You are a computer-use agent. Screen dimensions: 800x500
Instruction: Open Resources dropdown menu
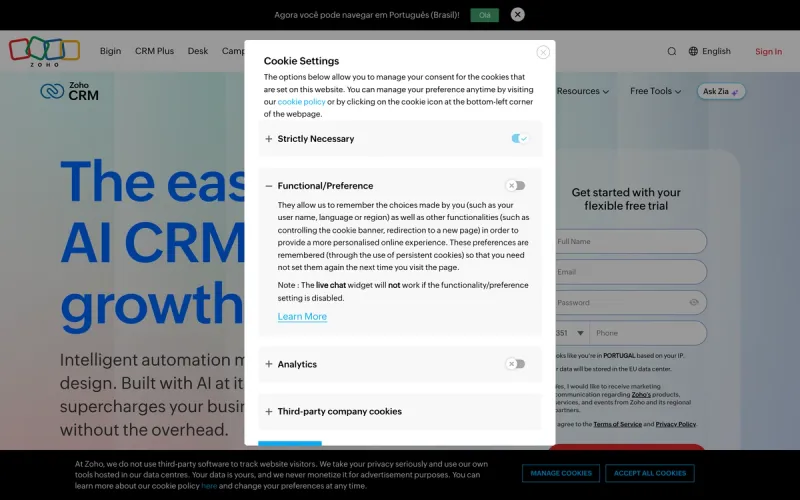583,91
